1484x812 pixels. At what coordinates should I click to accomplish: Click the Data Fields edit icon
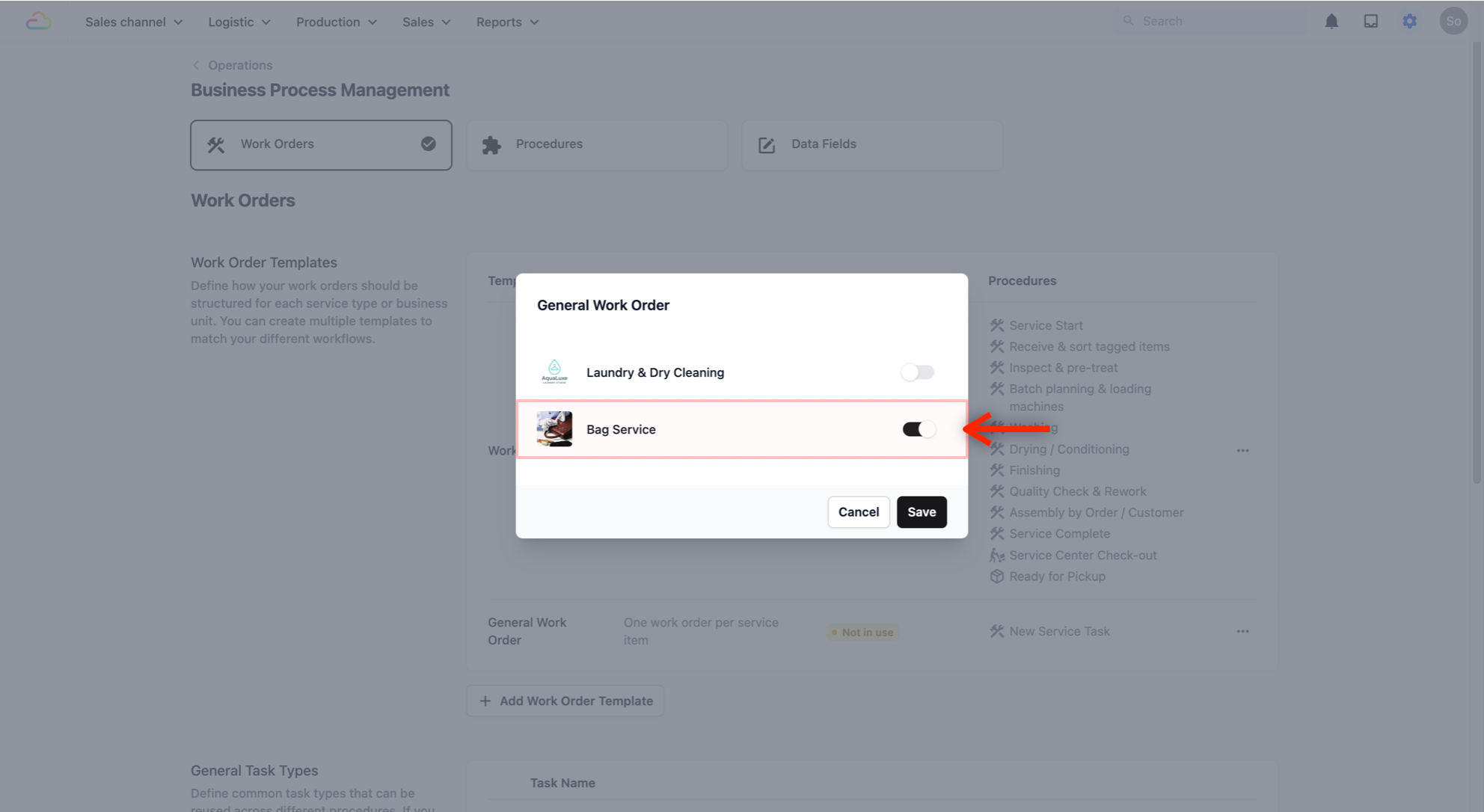click(x=767, y=145)
